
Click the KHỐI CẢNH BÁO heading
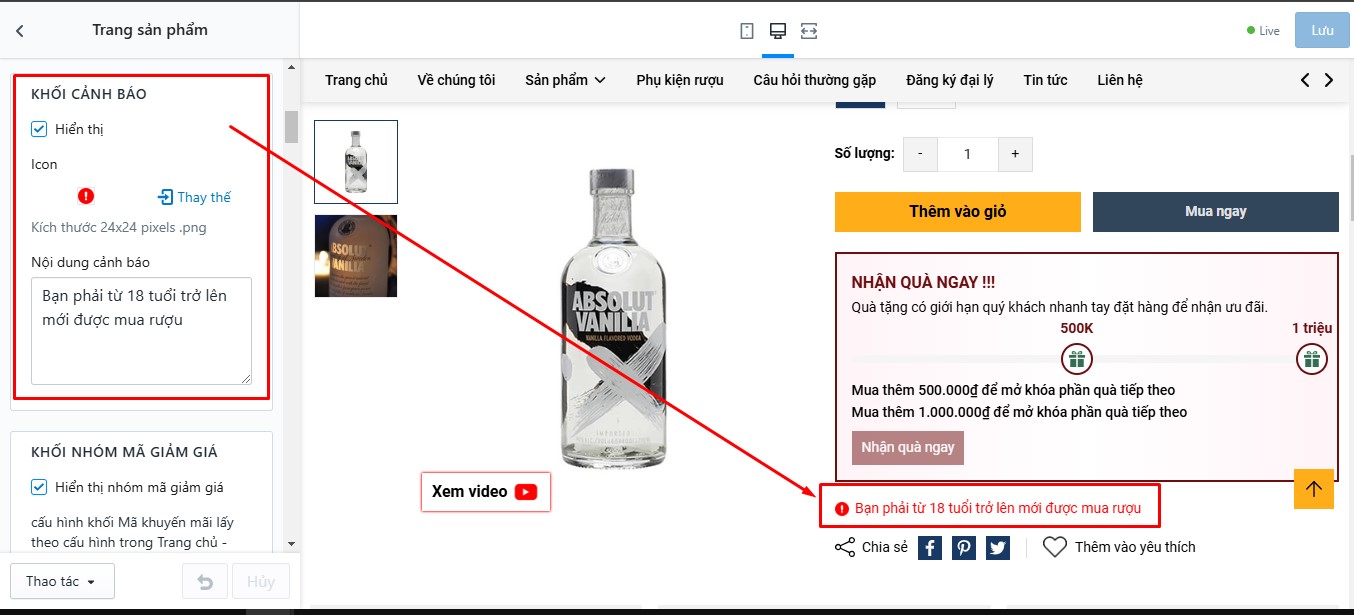[x=89, y=94]
